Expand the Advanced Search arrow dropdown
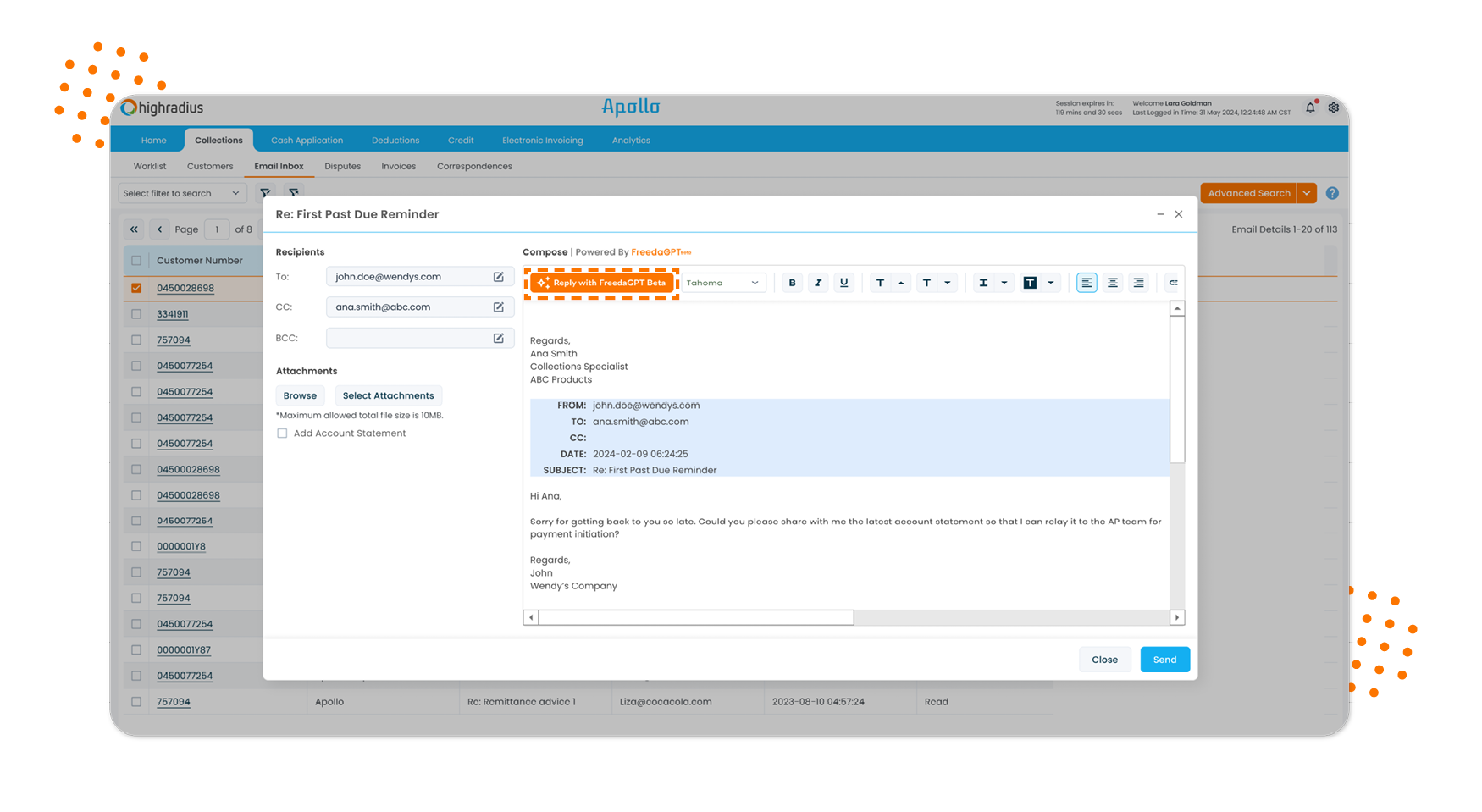 point(1307,193)
